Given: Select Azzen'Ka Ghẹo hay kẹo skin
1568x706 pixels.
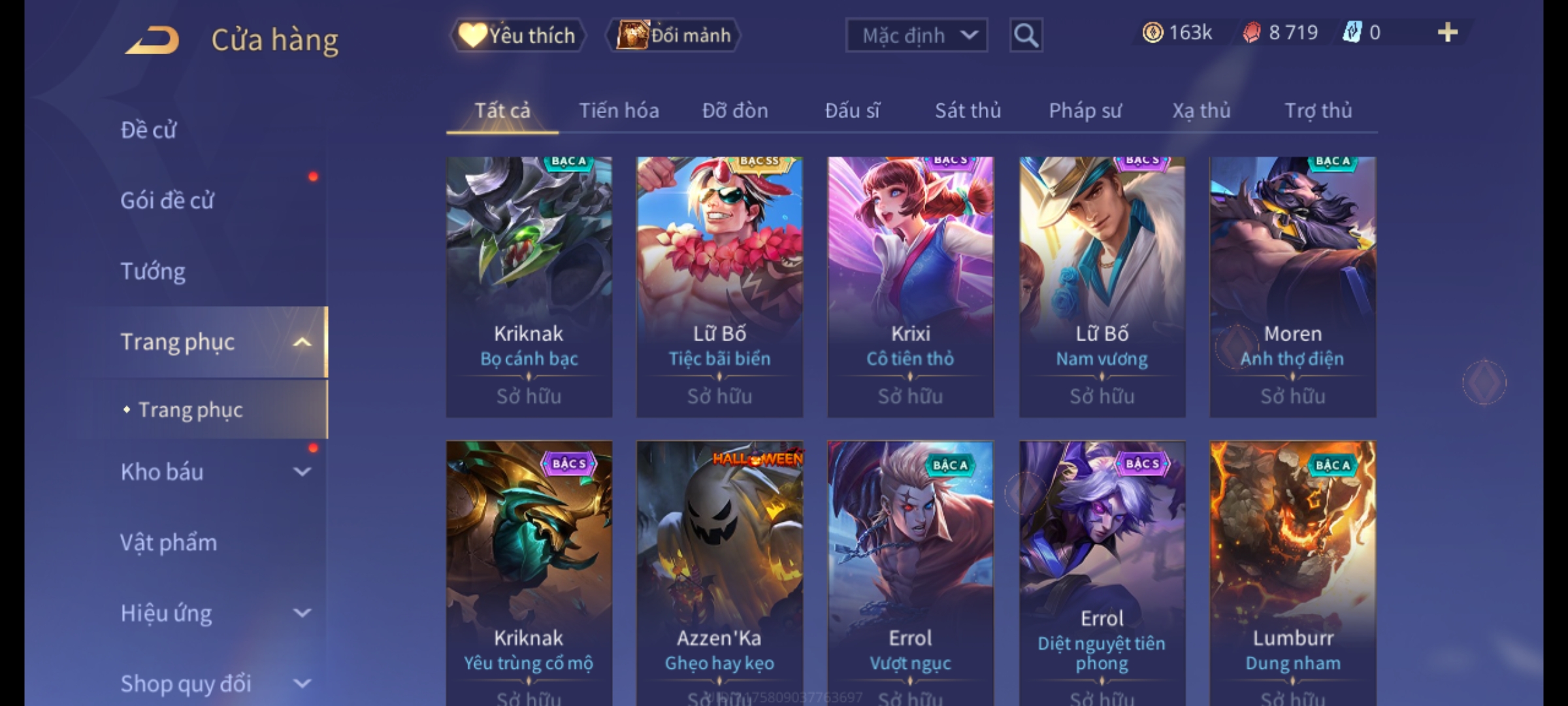Looking at the screenshot, I should pyautogui.click(x=719, y=573).
